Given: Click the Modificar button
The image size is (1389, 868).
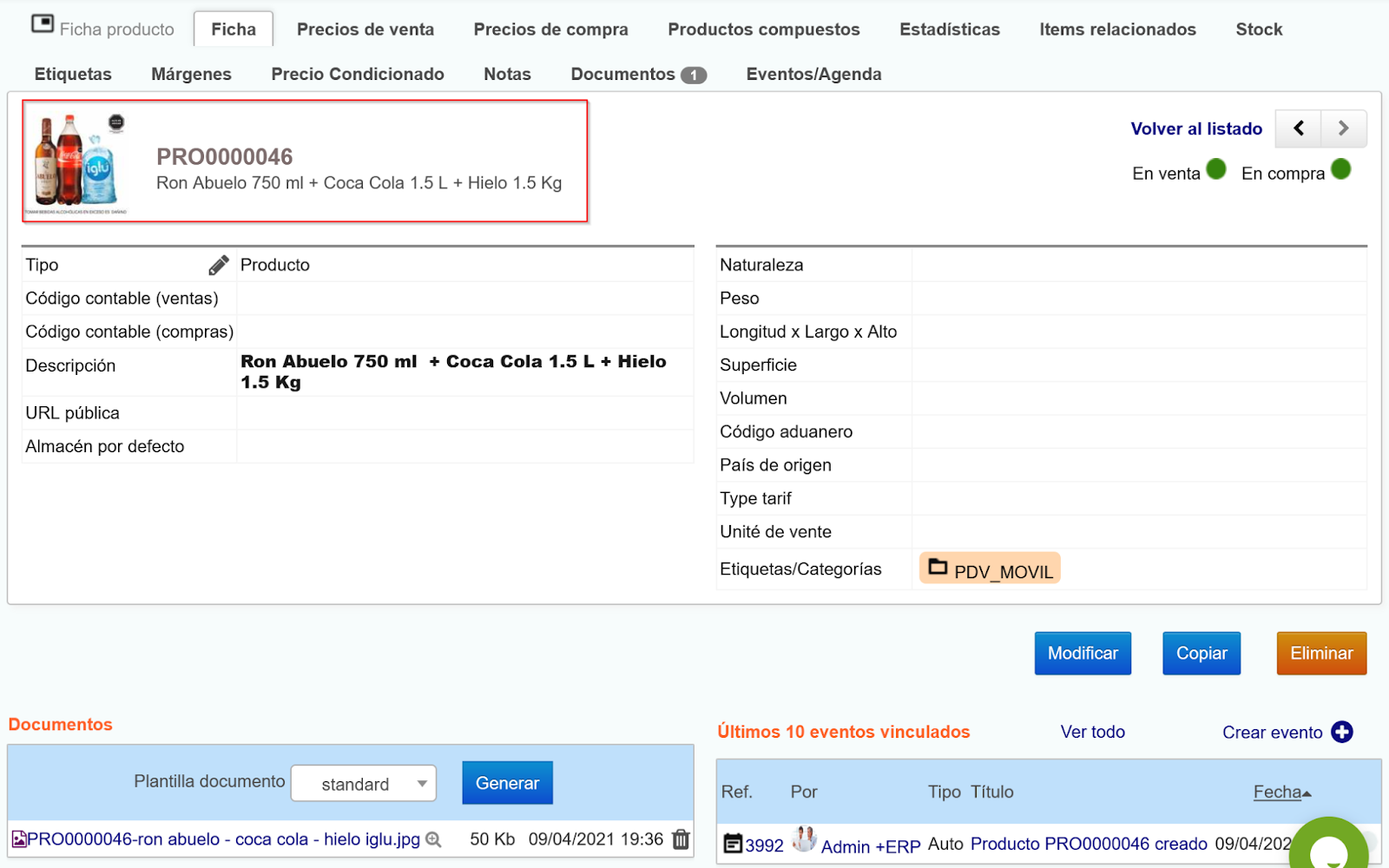Looking at the screenshot, I should pos(1083,654).
